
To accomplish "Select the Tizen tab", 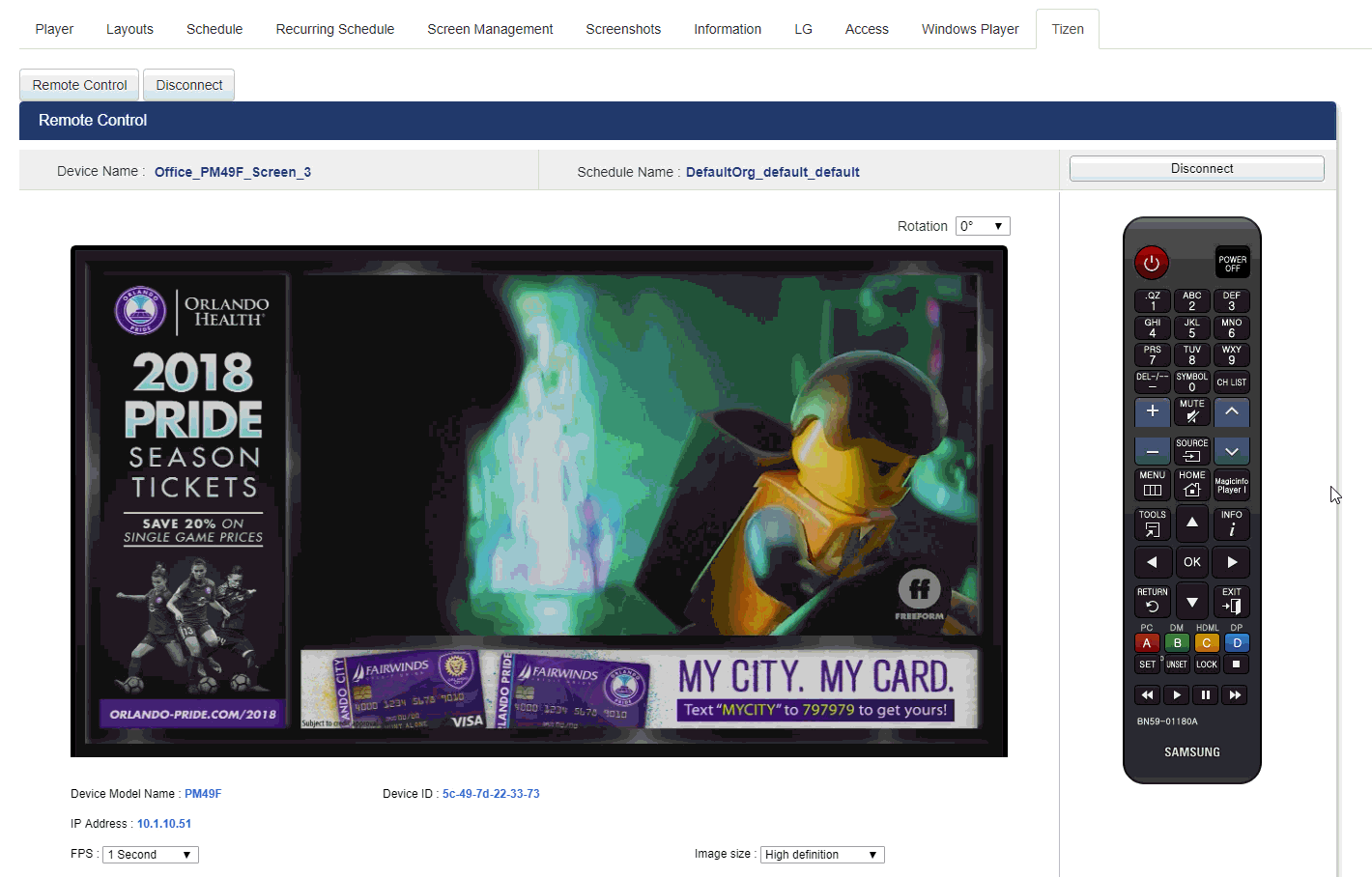I will tap(1068, 29).
